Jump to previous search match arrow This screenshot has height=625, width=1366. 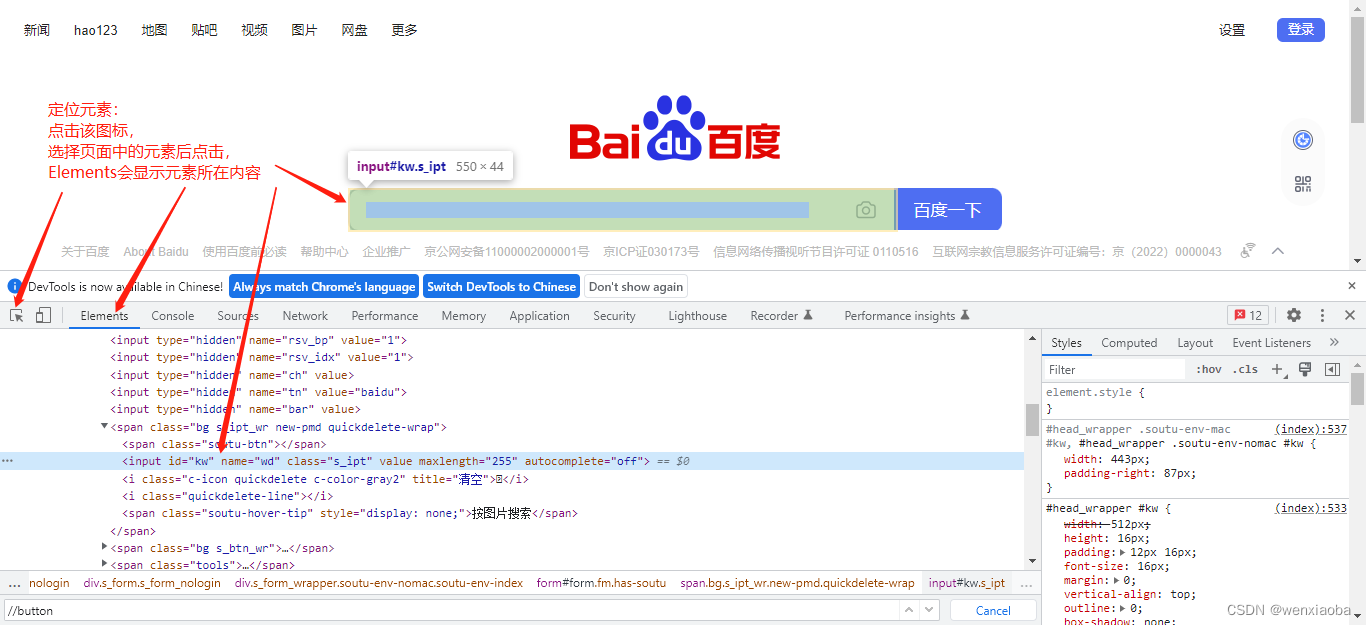point(909,610)
